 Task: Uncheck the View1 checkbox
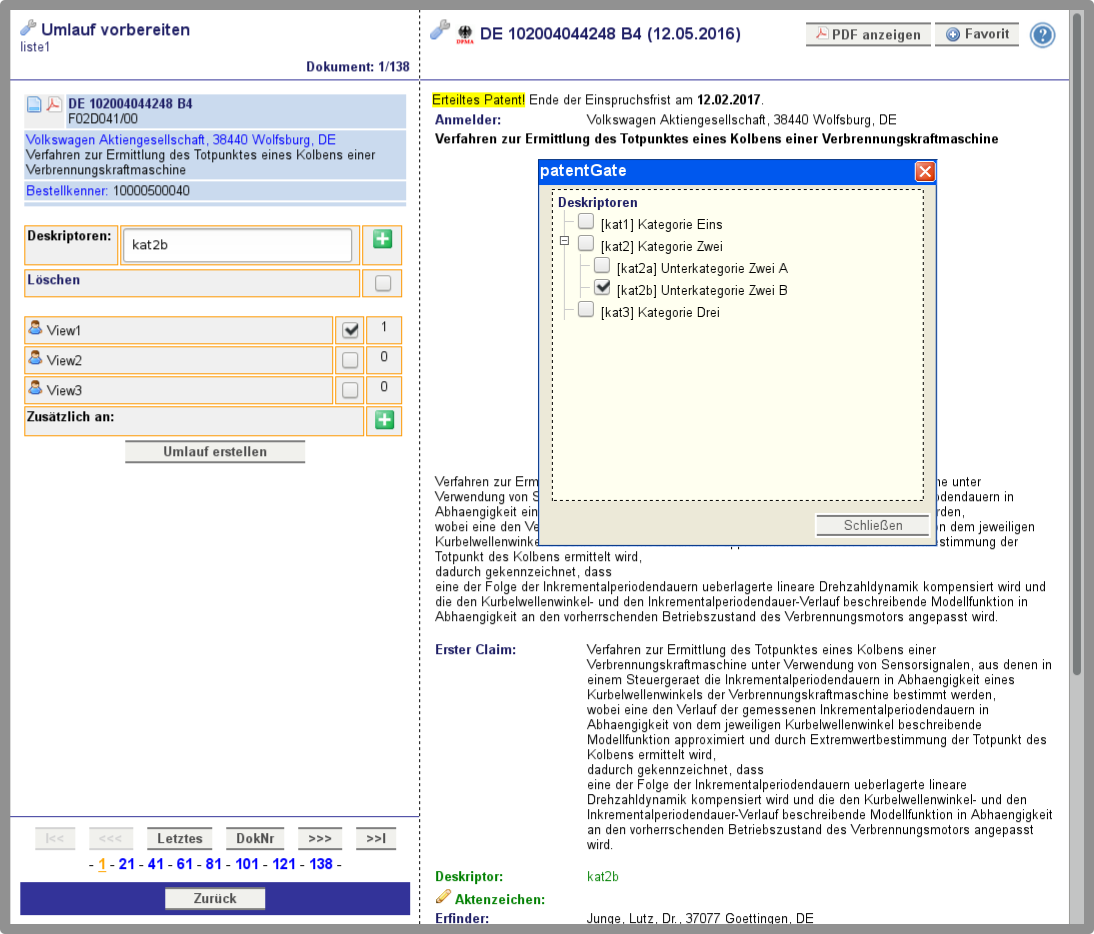click(x=350, y=330)
